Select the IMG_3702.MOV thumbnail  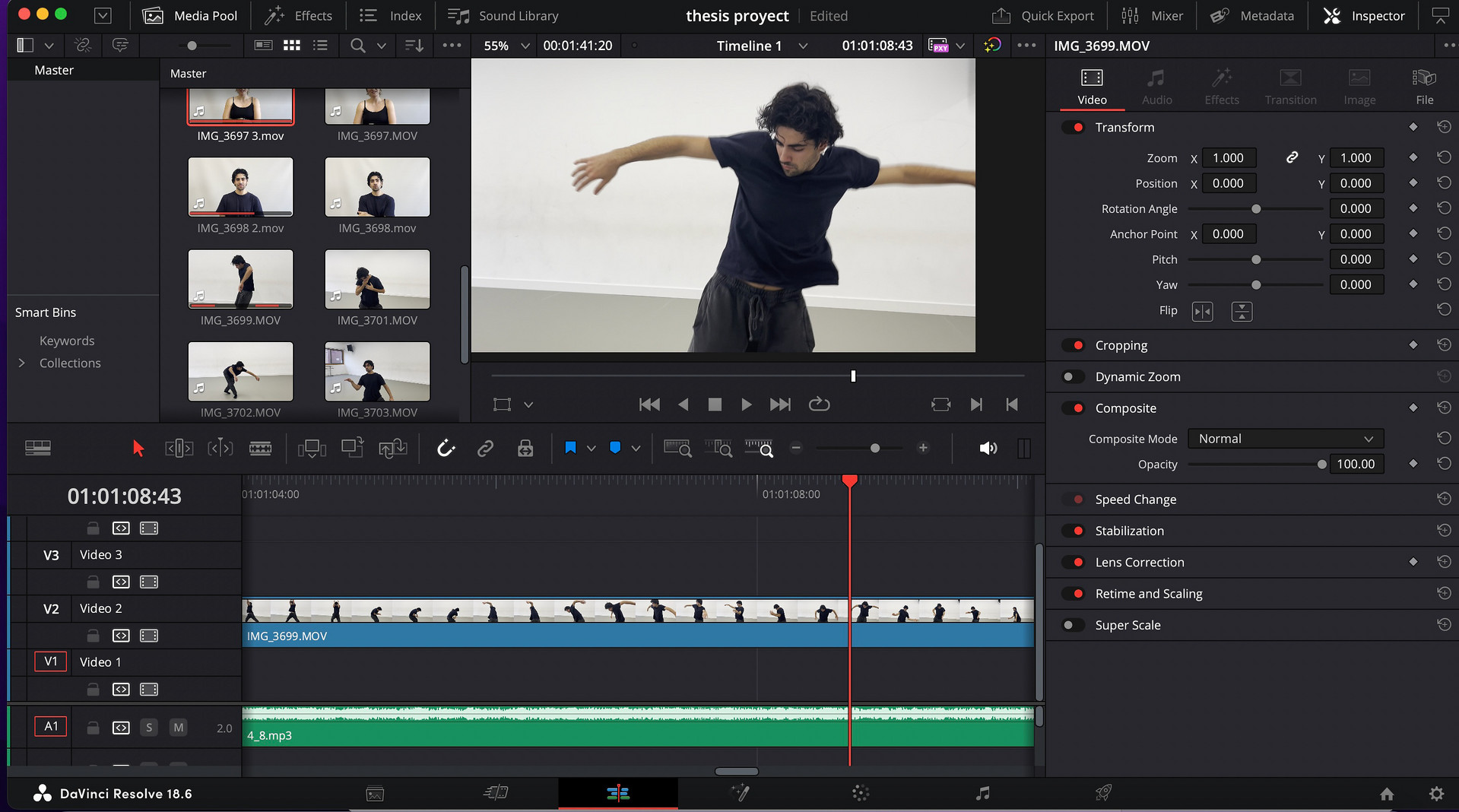[240, 372]
